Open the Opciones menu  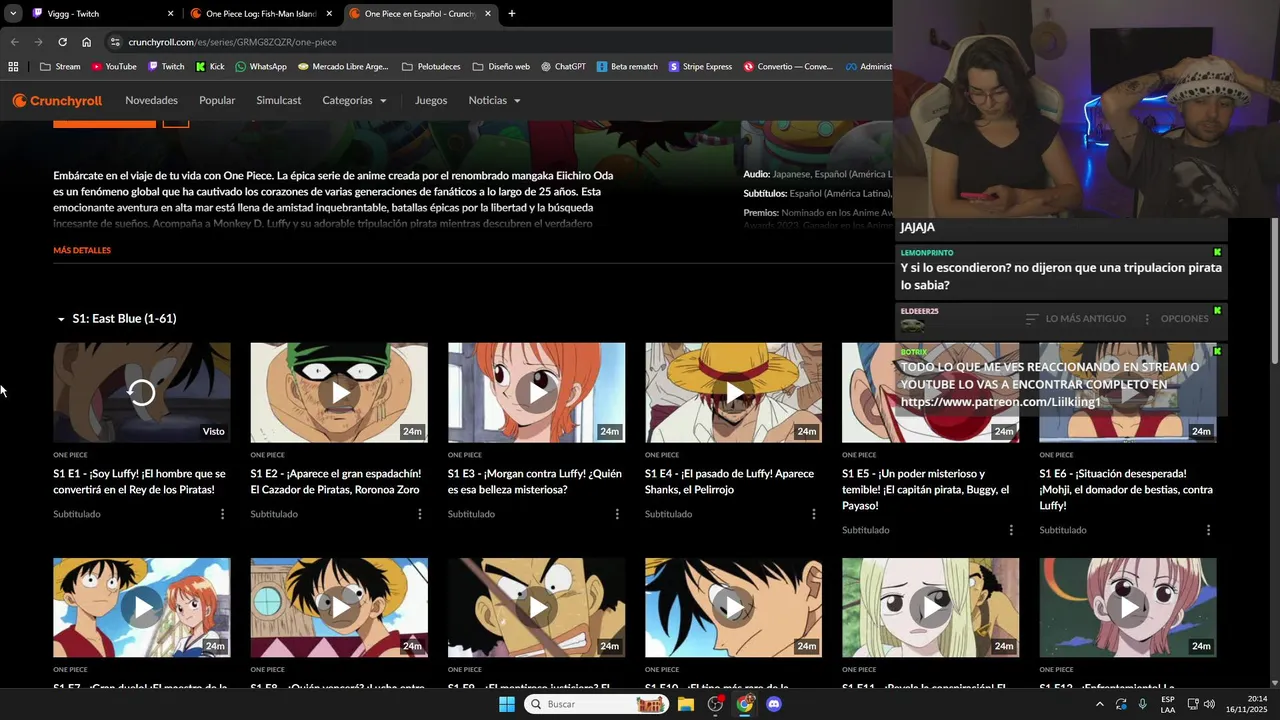coord(1175,319)
